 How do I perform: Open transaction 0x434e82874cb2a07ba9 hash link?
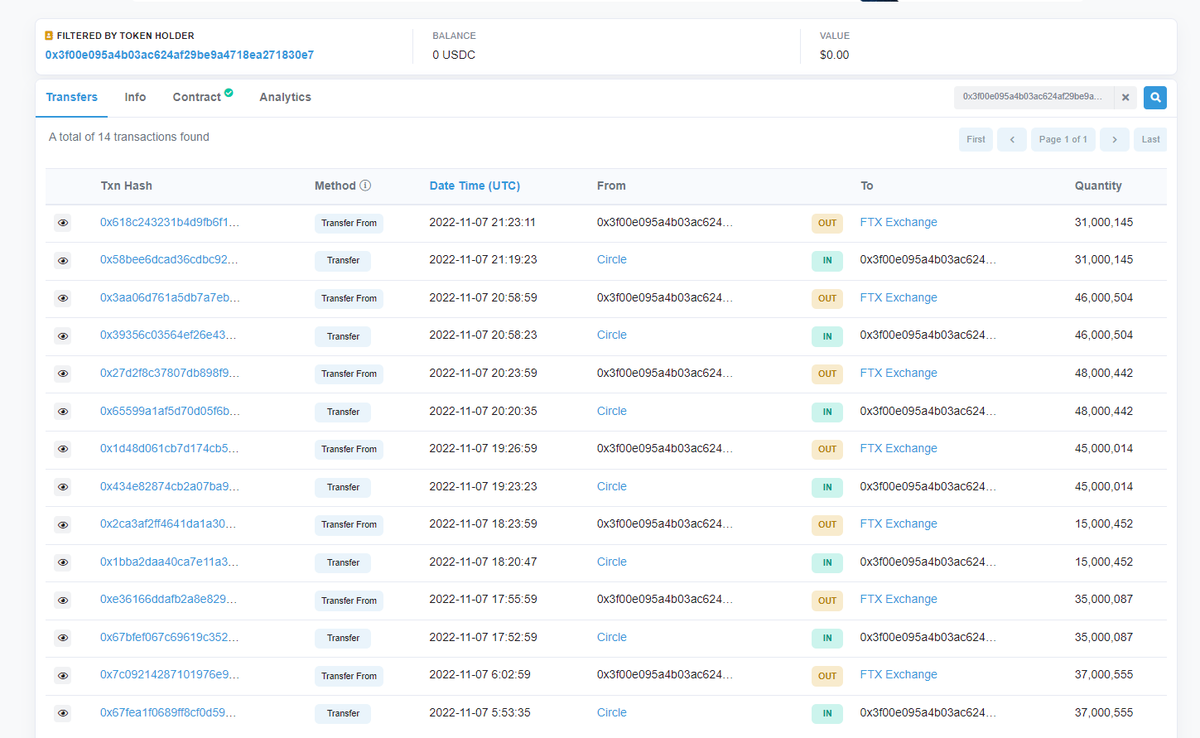(170, 486)
